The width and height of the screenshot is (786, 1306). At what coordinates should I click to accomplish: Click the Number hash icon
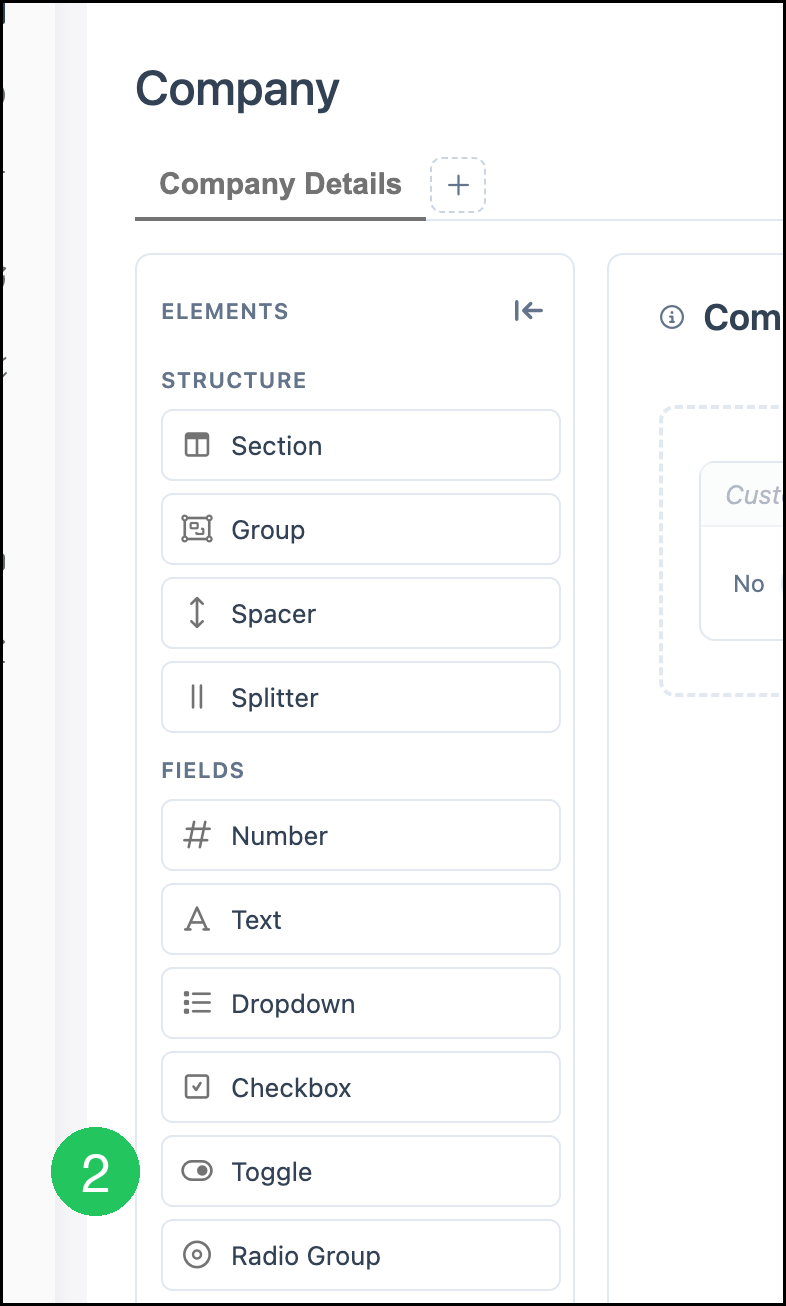point(197,835)
